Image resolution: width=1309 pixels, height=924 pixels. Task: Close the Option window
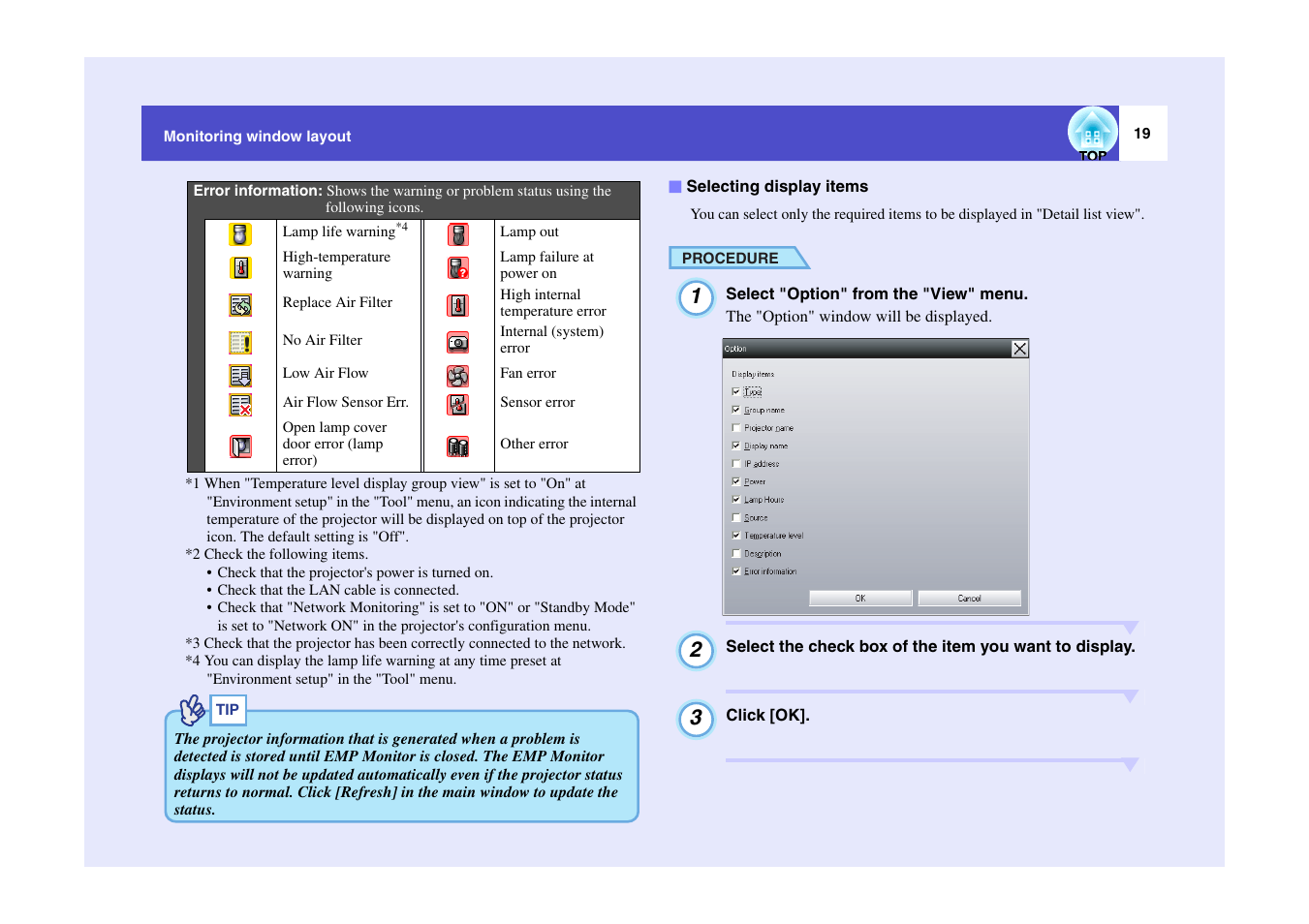point(1019,349)
